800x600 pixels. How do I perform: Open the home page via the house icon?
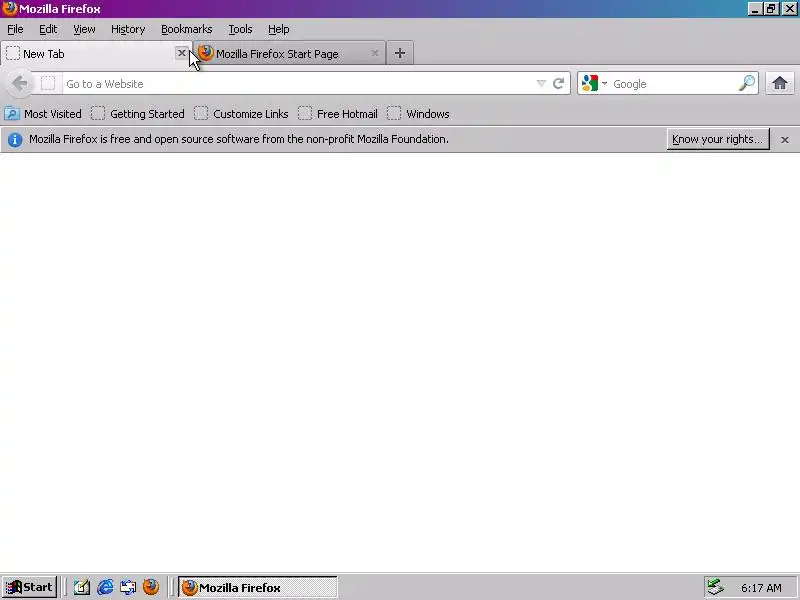pos(779,83)
